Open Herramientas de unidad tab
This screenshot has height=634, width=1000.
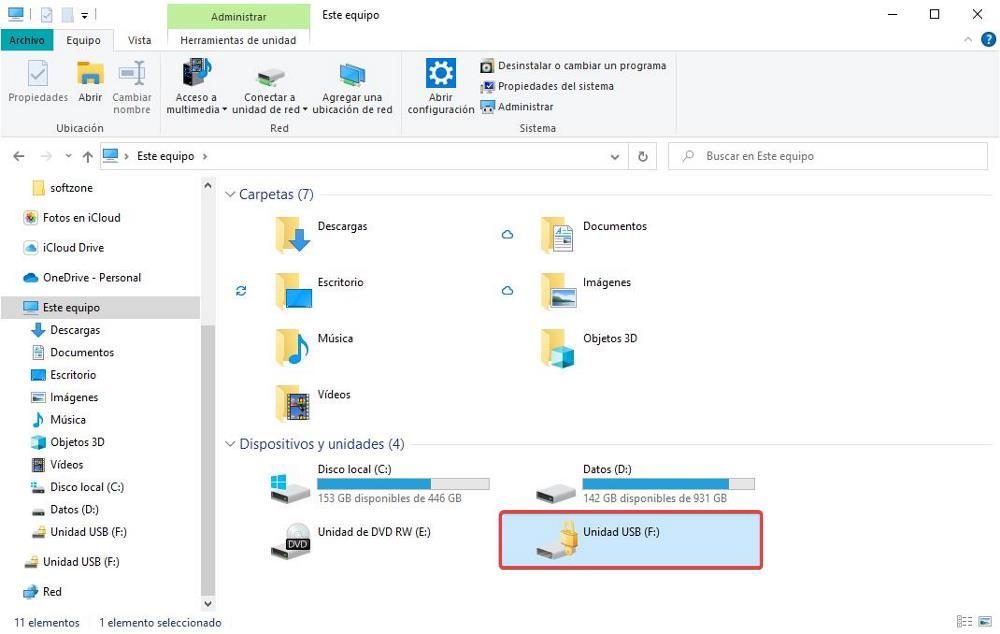[x=238, y=40]
